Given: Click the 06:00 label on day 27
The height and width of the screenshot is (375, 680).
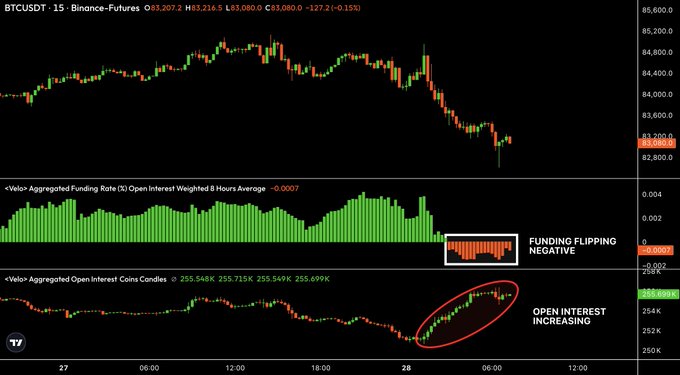Looking at the screenshot, I should click(149, 368).
